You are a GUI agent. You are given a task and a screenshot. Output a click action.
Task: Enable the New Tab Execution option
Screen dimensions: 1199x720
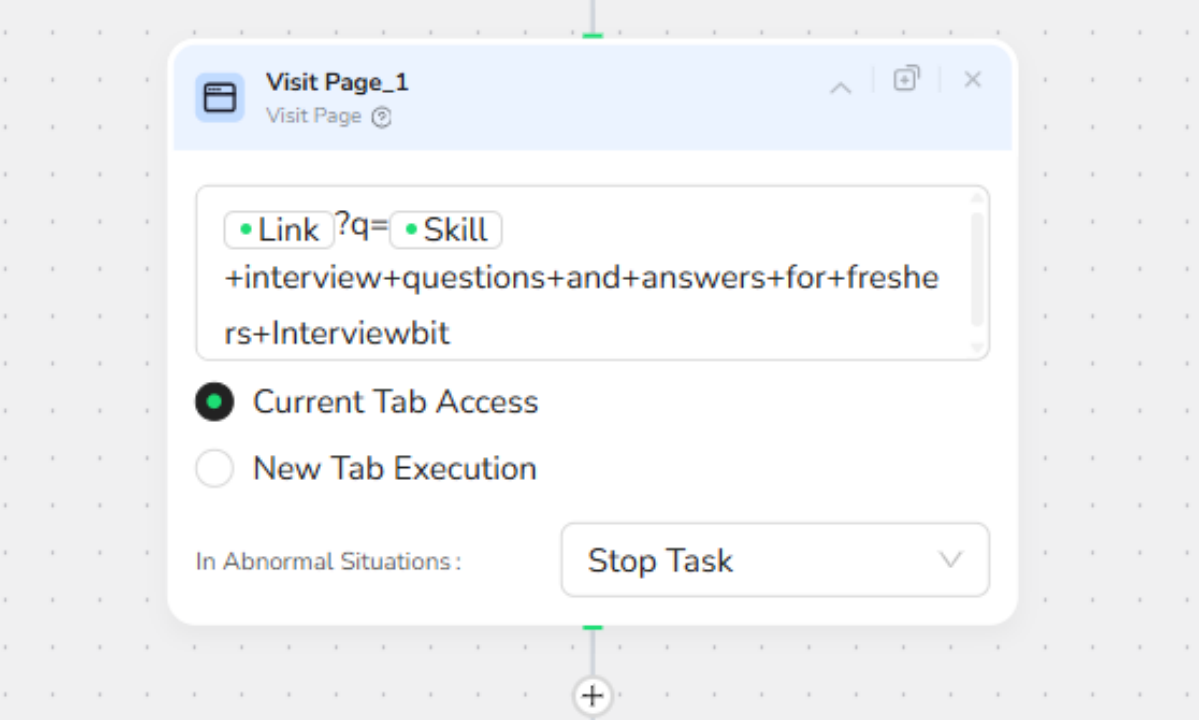coord(215,468)
